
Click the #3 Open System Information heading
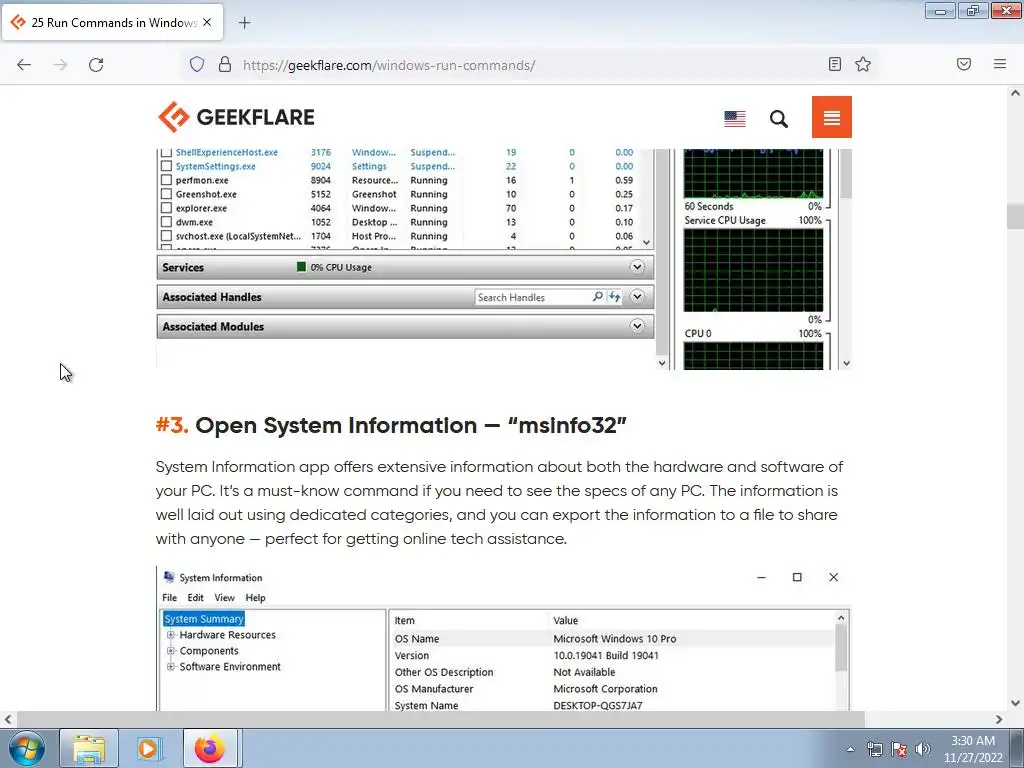click(x=391, y=425)
